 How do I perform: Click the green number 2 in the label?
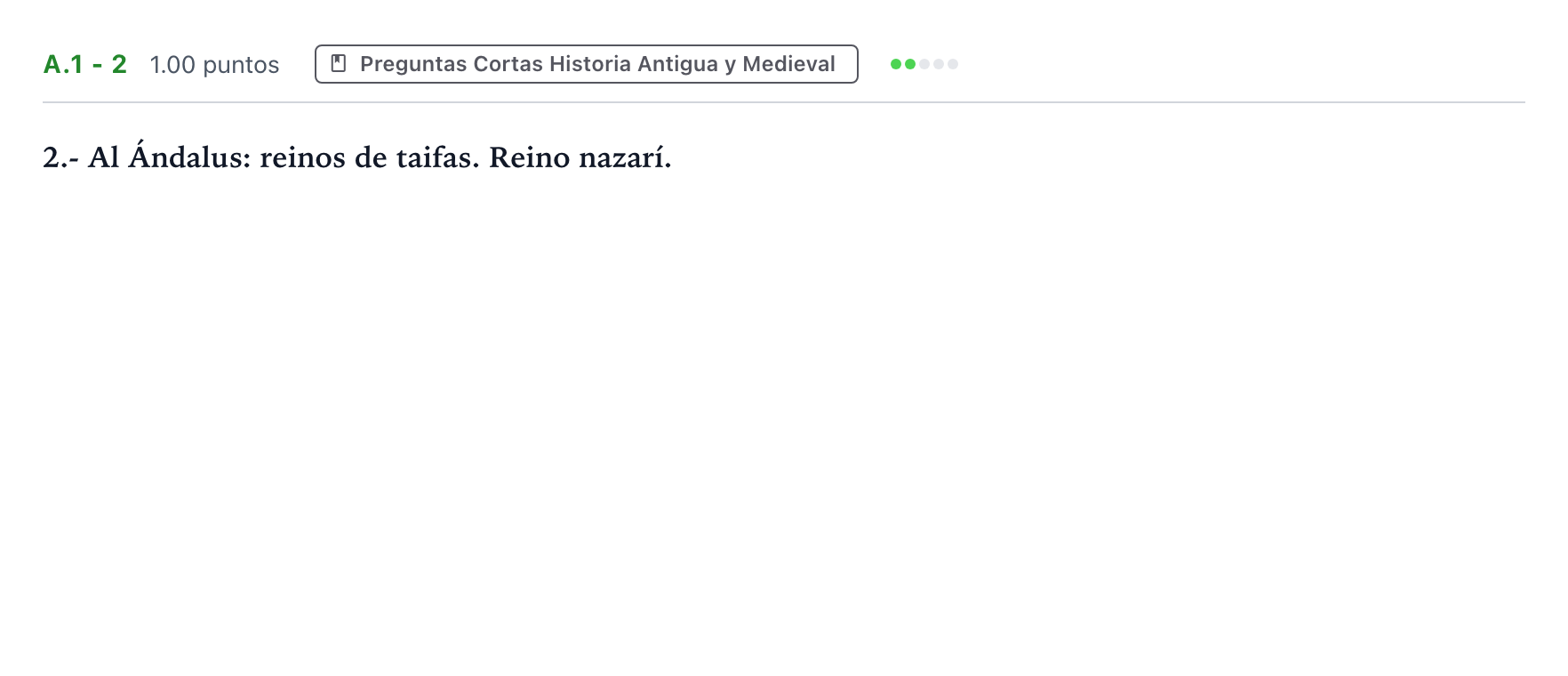[119, 64]
